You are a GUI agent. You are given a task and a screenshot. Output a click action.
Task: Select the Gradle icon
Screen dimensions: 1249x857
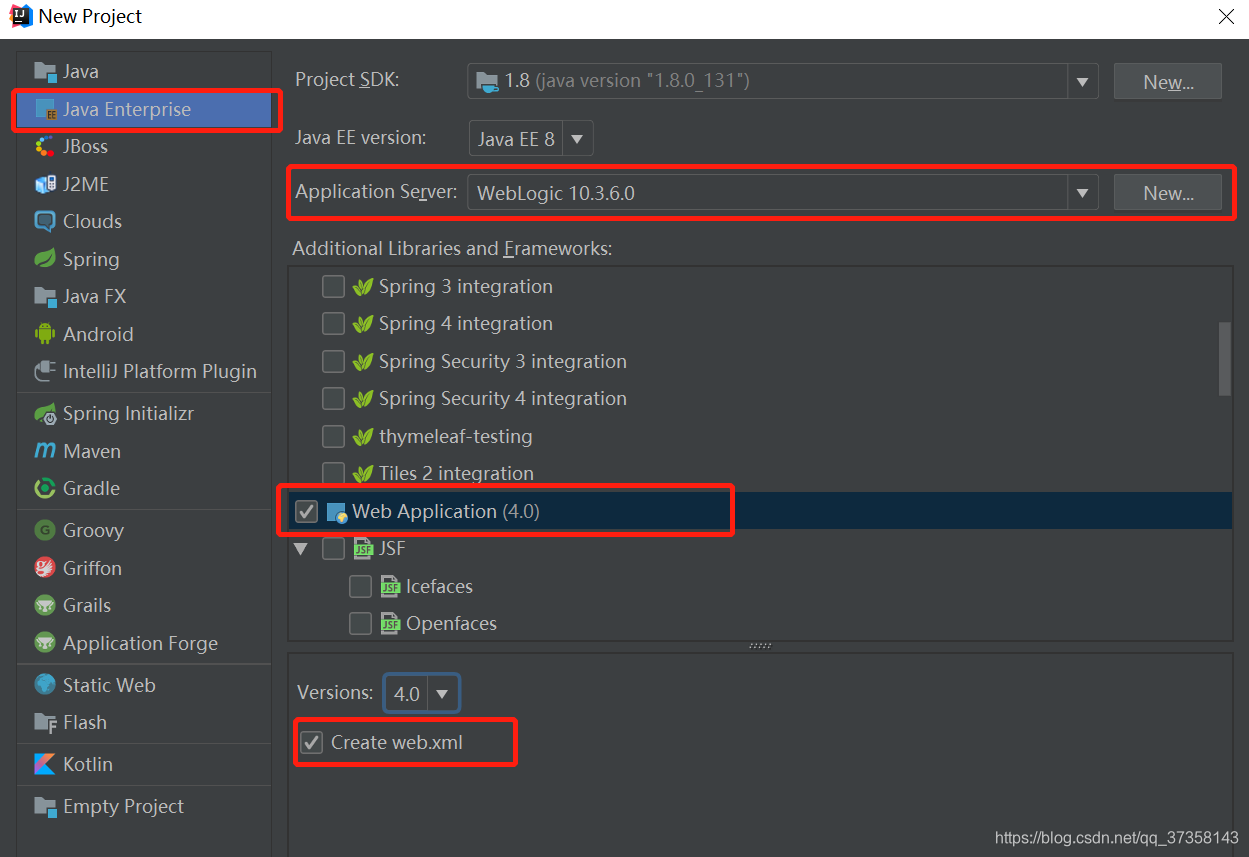45,488
